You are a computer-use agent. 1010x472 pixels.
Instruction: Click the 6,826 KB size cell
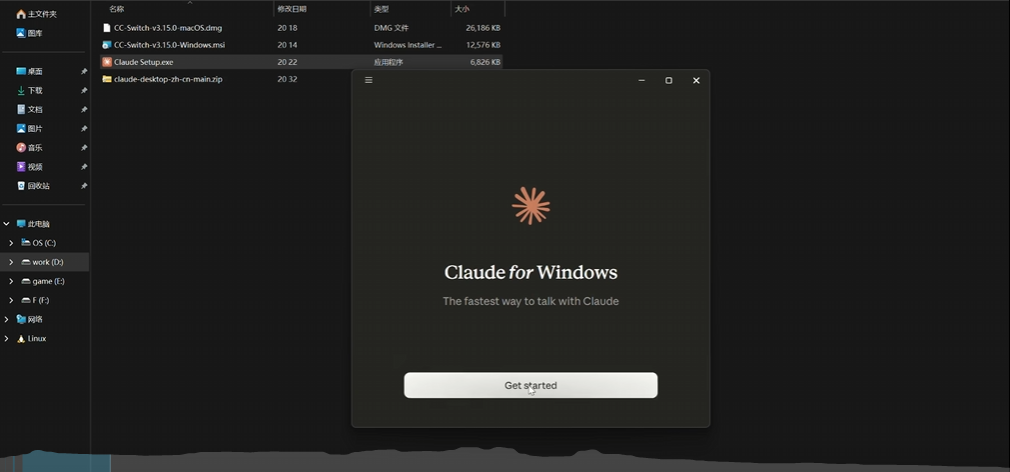tap(486, 62)
